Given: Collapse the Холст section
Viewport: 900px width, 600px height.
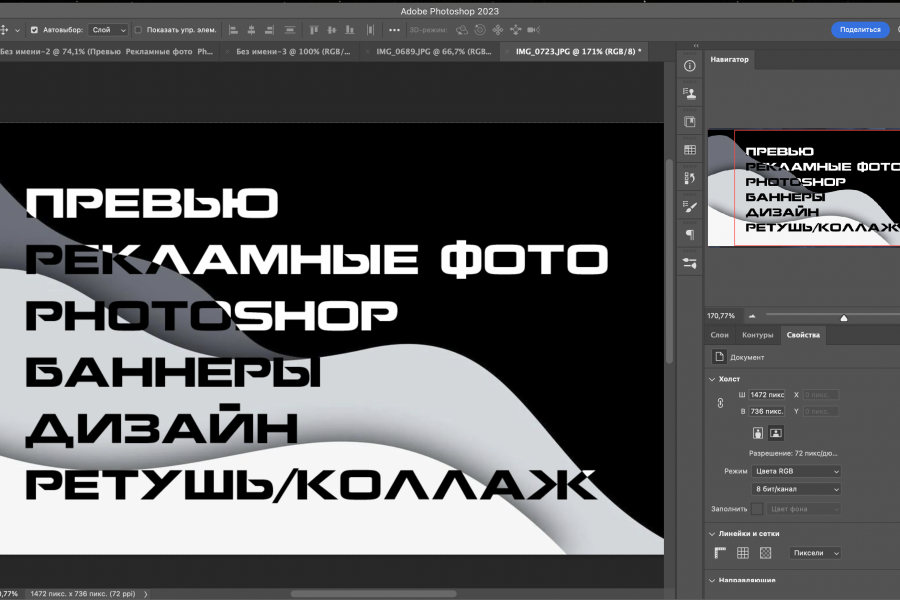Looking at the screenshot, I should point(712,379).
